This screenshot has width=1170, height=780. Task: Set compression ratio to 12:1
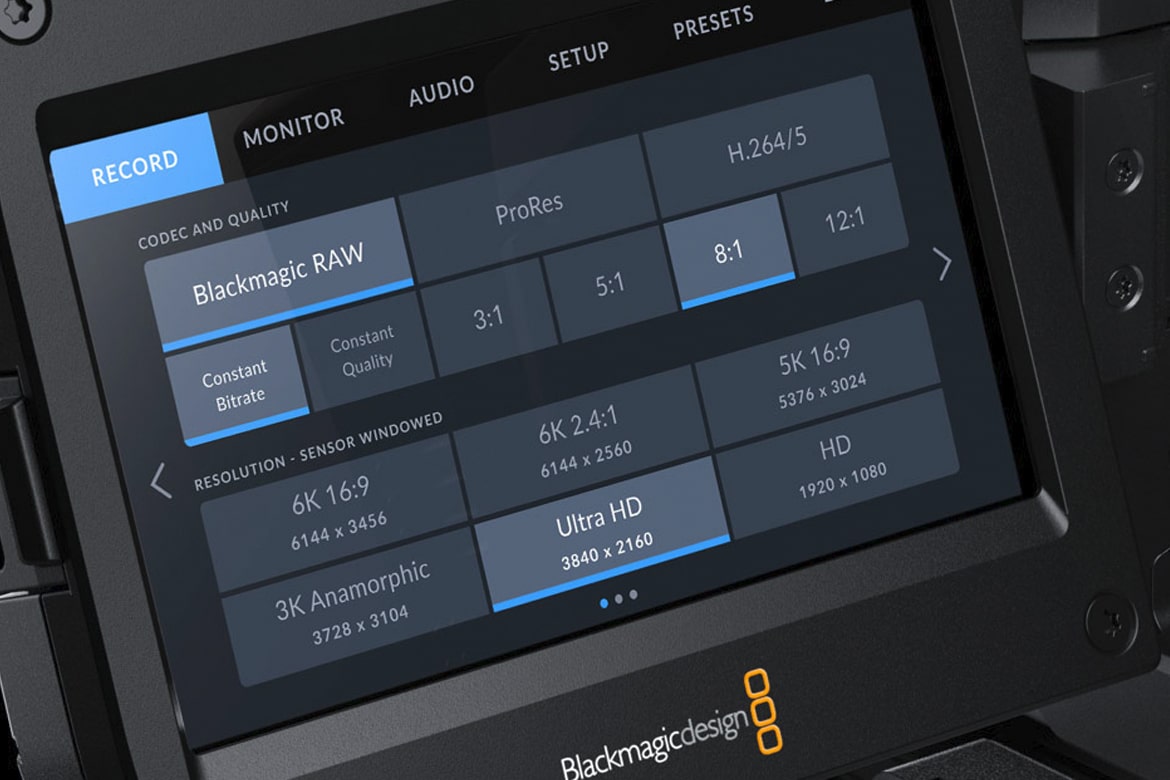[x=844, y=221]
